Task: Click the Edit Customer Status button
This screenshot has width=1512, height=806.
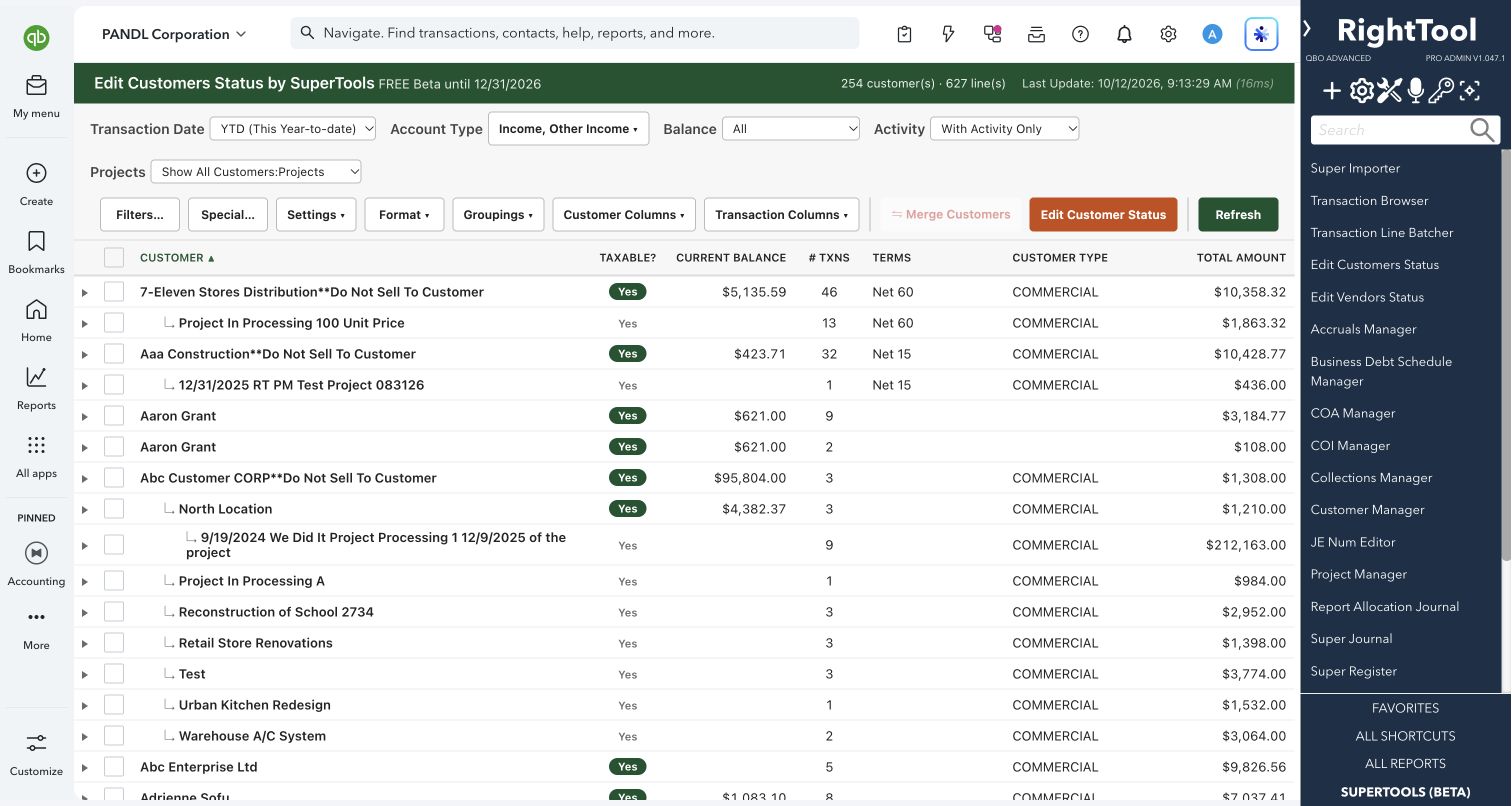Action: (1103, 214)
